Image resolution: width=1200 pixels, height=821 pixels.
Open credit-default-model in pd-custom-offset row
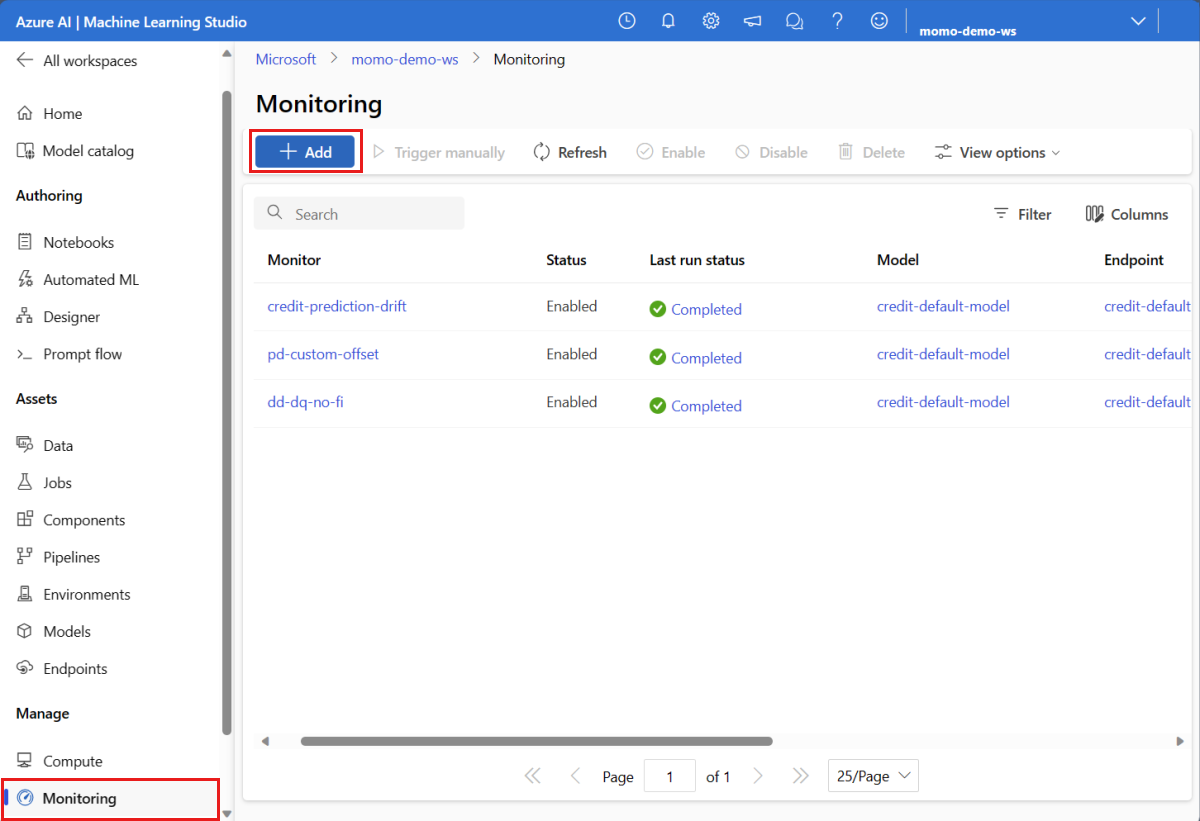click(943, 354)
